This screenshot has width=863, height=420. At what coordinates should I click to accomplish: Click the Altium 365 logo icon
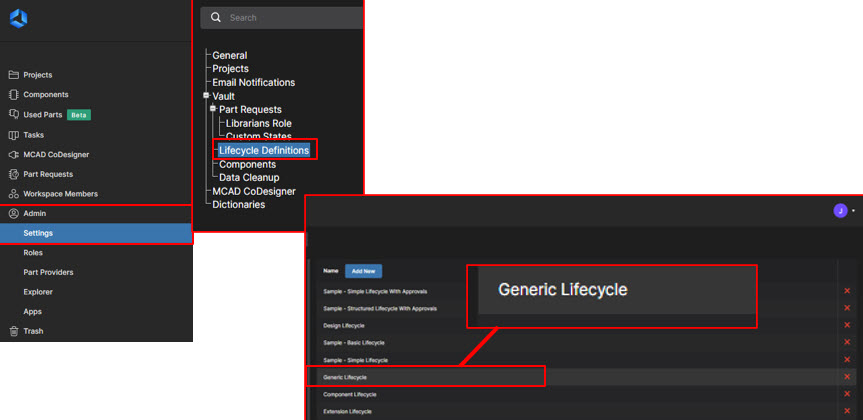[18, 18]
